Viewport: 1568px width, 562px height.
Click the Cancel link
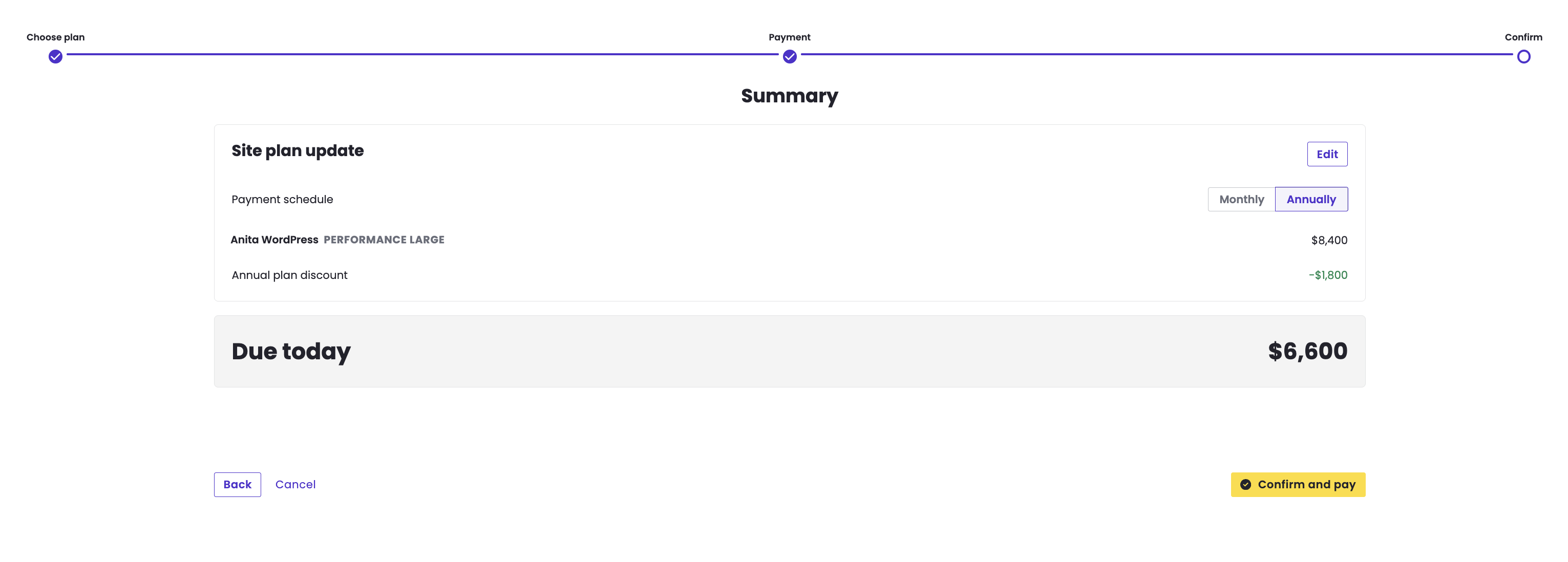click(x=295, y=485)
